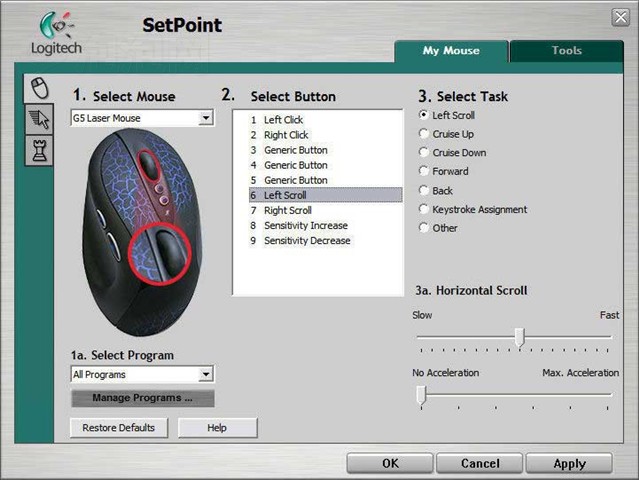Select the Cruise Up task option
The image size is (639, 480).
[423, 134]
